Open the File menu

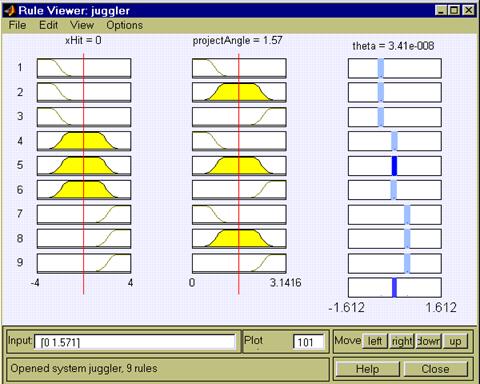pyautogui.click(x=17, y=25)
